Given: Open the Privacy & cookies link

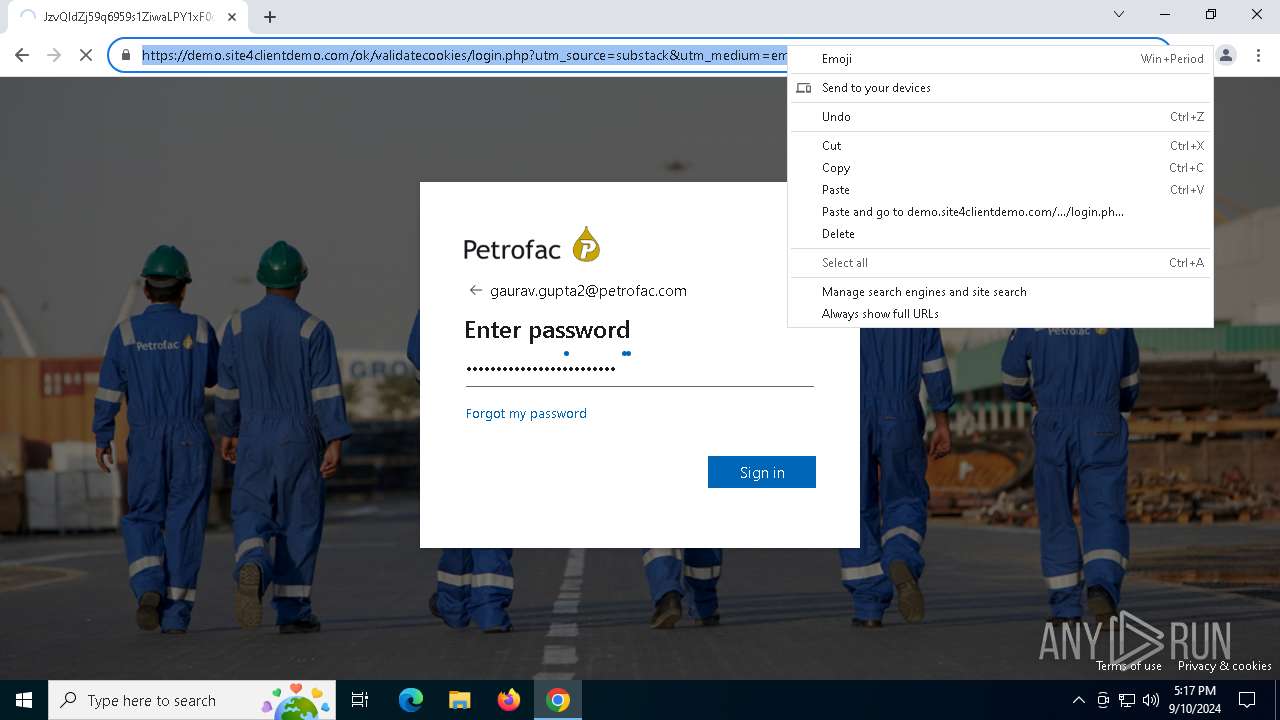Looking at the screenshot, I should 1225,666.
